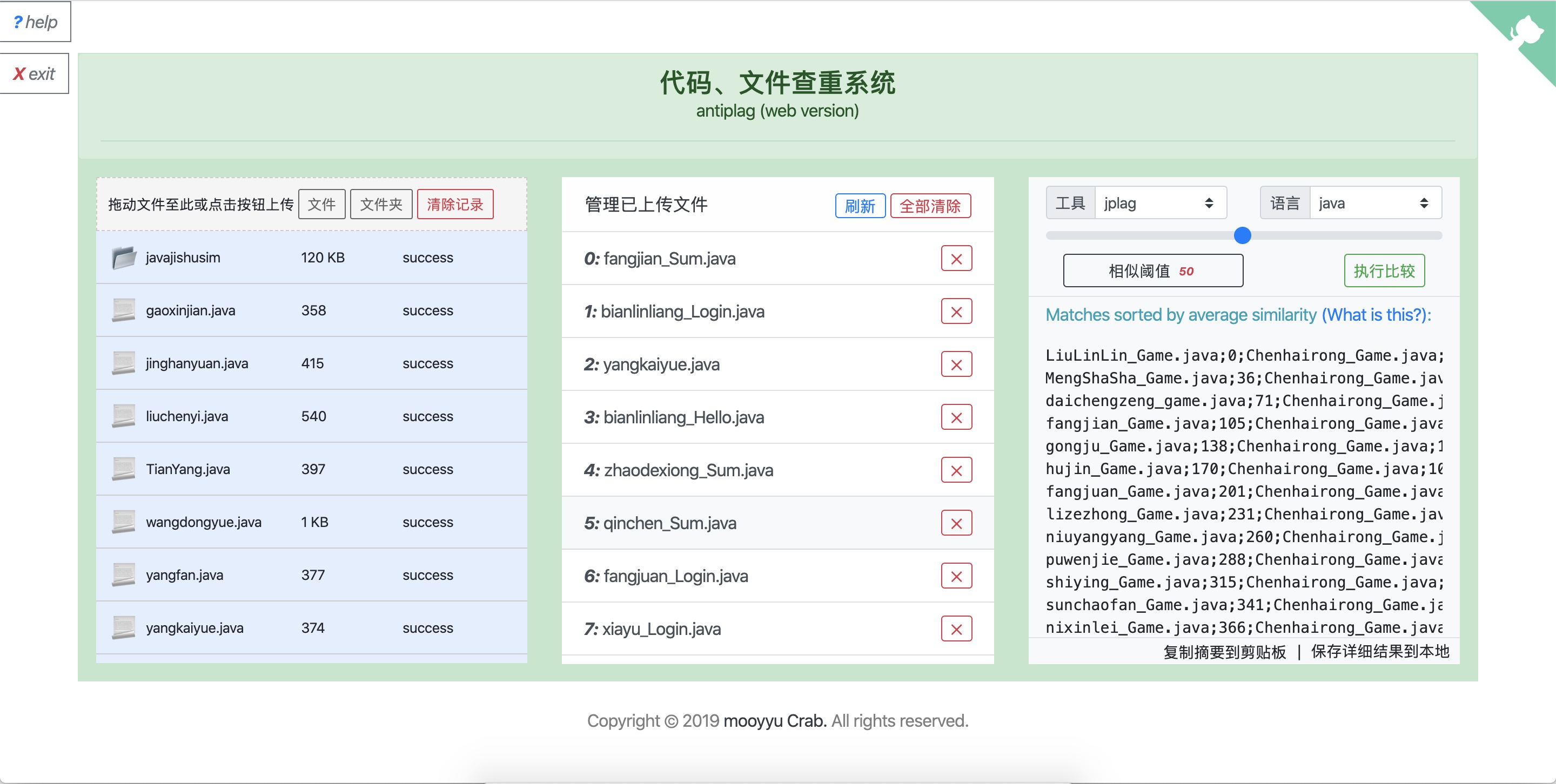The height and width of the screenshot is (784, 1556).
Task: Delete xiayu_Login.java via its X icon
Action: click(956, 629)
